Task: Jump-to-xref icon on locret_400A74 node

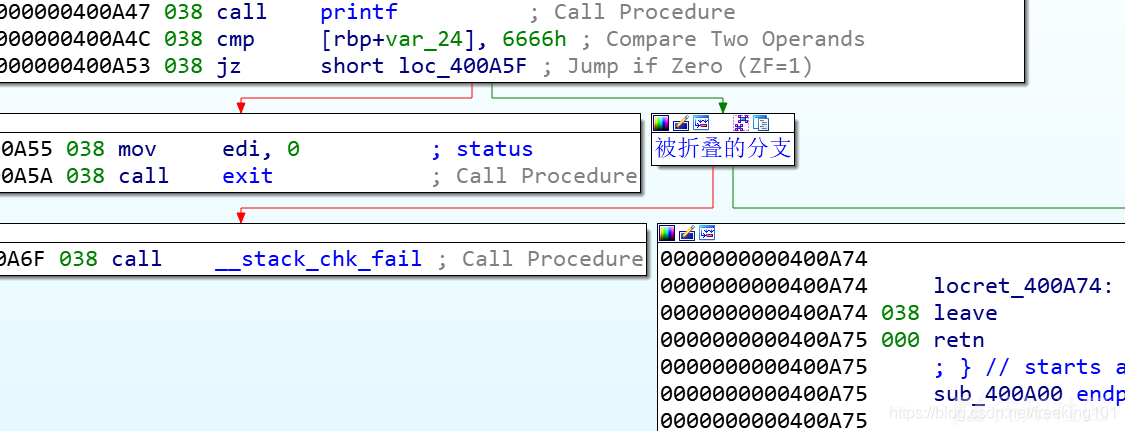Action: (707, 233)
